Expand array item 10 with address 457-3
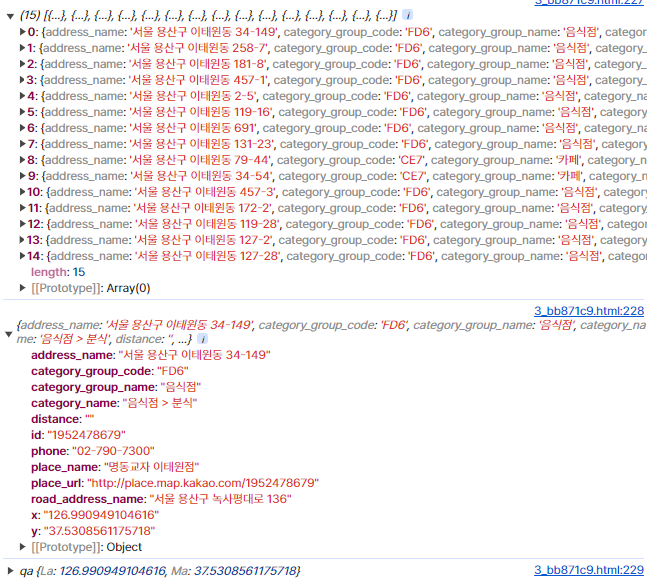The width and height of the screenshot is (647, 578). 23,192
